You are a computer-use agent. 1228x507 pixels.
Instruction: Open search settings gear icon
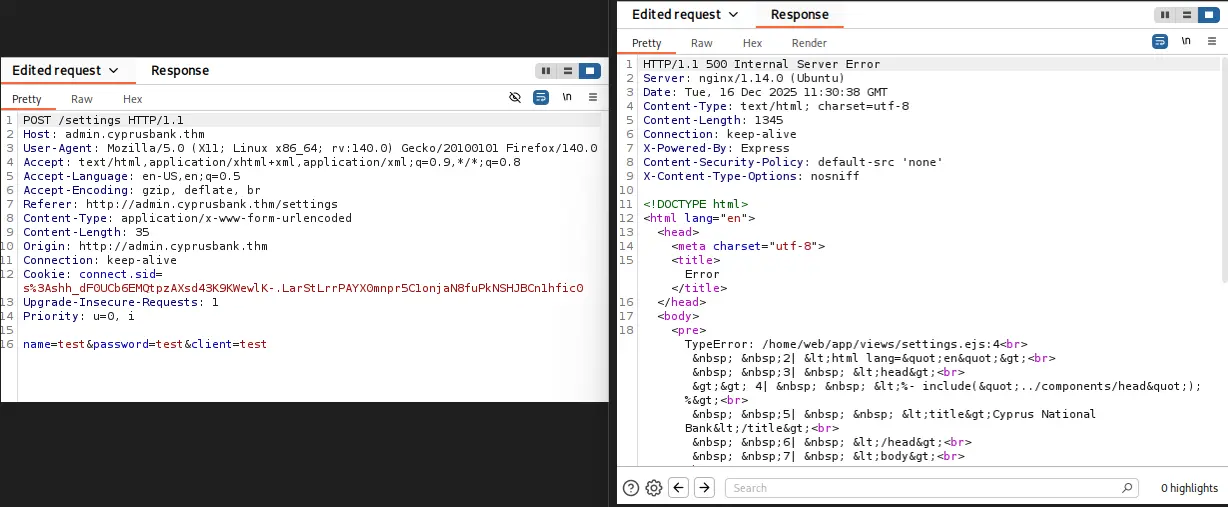click(654, 488)
